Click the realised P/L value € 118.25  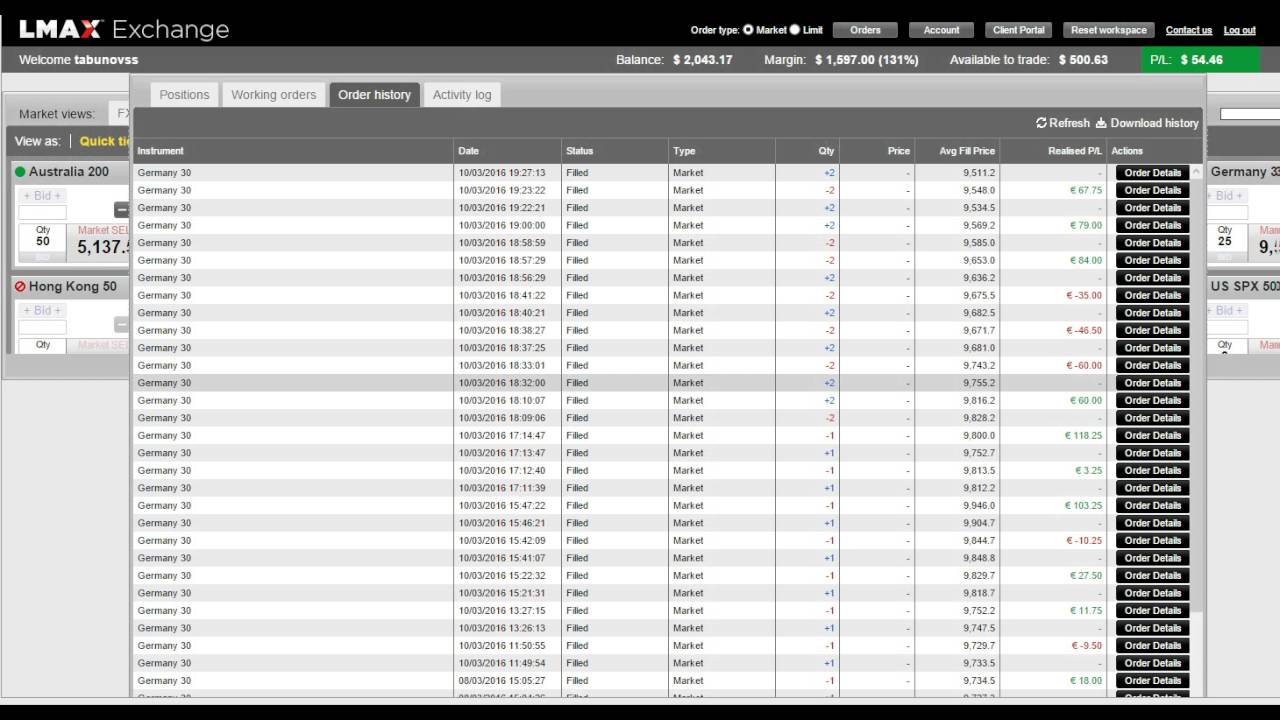point(1083,435)
